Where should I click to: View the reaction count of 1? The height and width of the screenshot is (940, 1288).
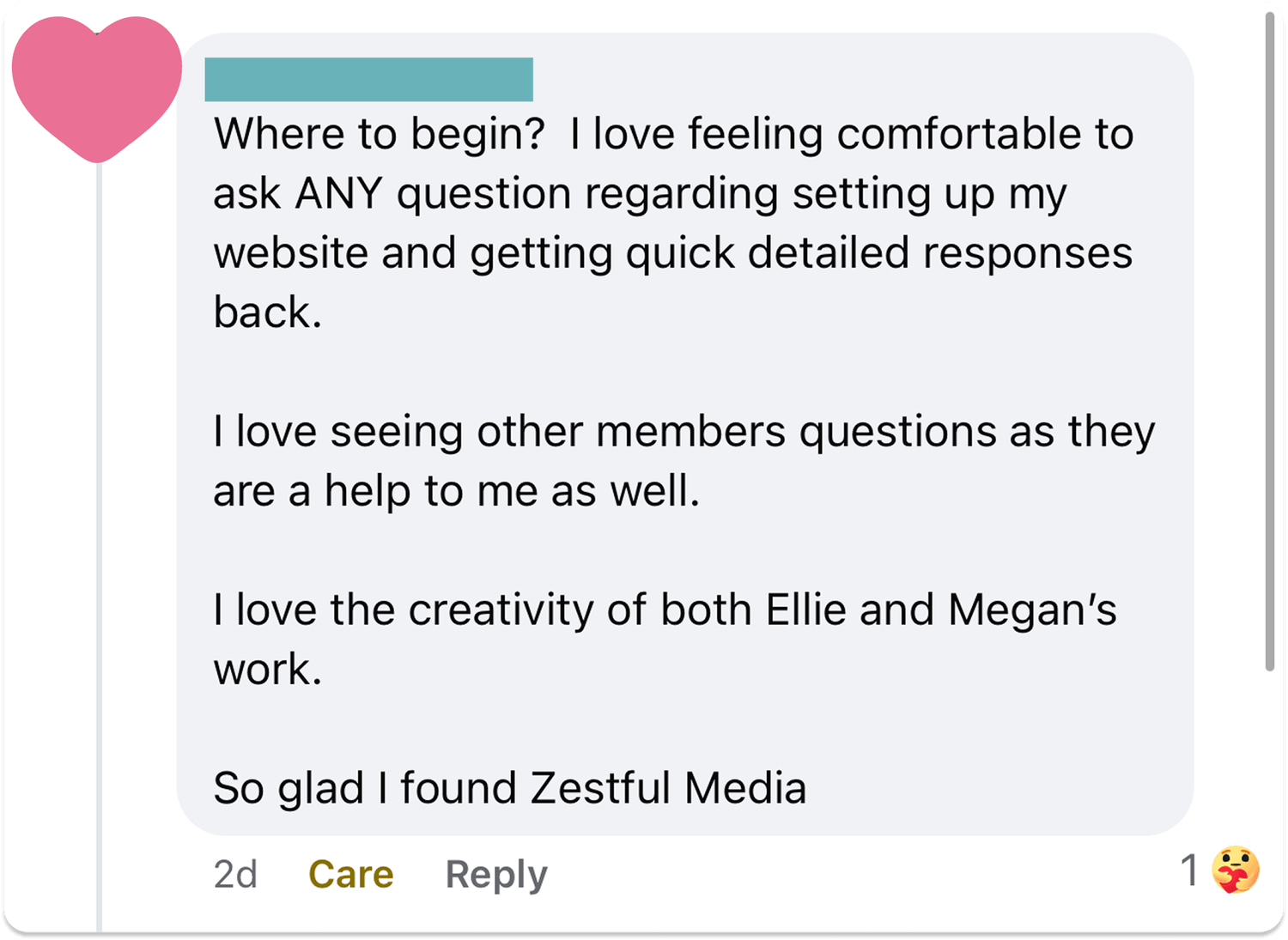tap(1189, 870)
